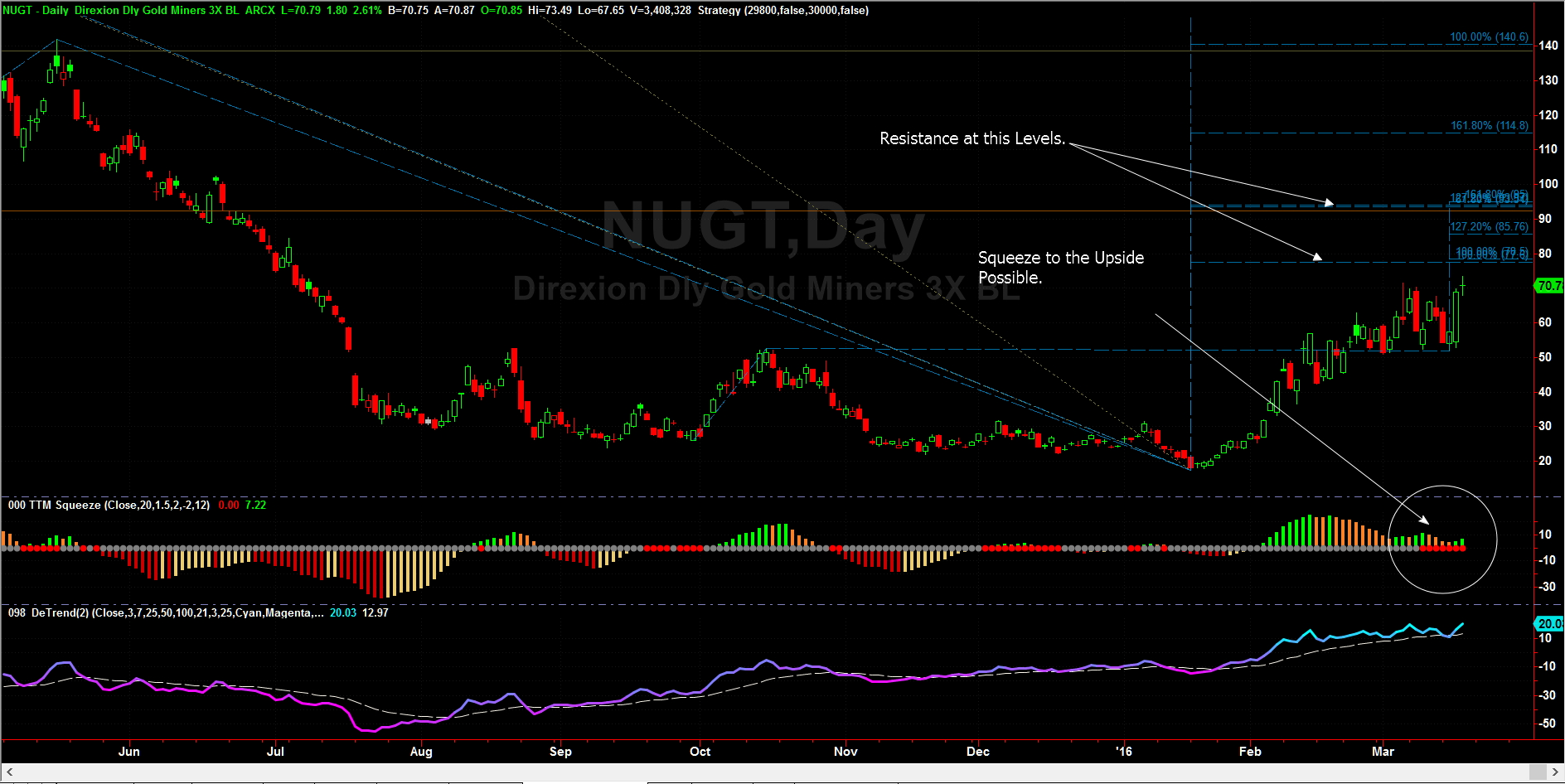Click the arrow head inside the circle
Screen dimensions: 1565x784
click(x=1425, y=520)
